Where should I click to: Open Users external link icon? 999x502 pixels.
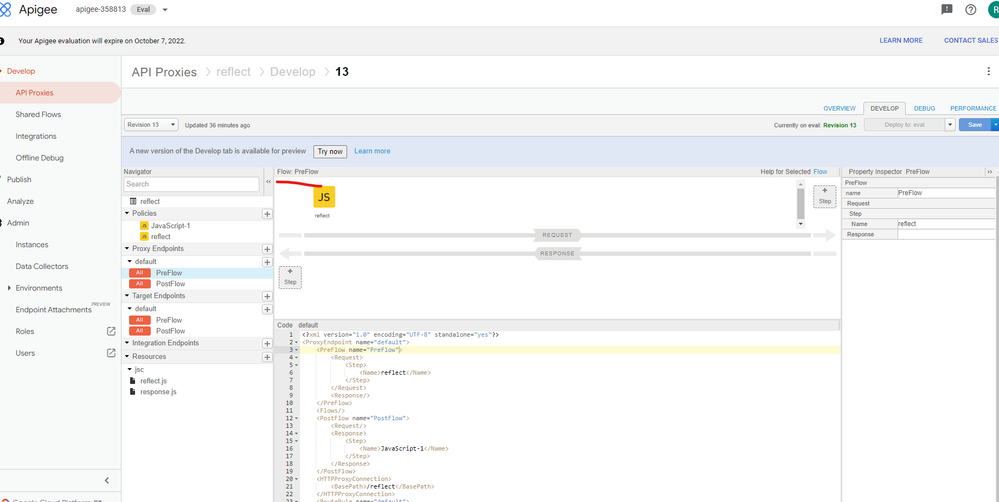coord(111,353)
